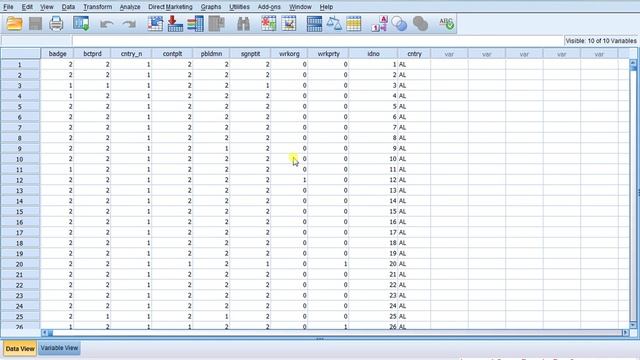Open Split File from the toolbar
640x360 pixels.
314,24
